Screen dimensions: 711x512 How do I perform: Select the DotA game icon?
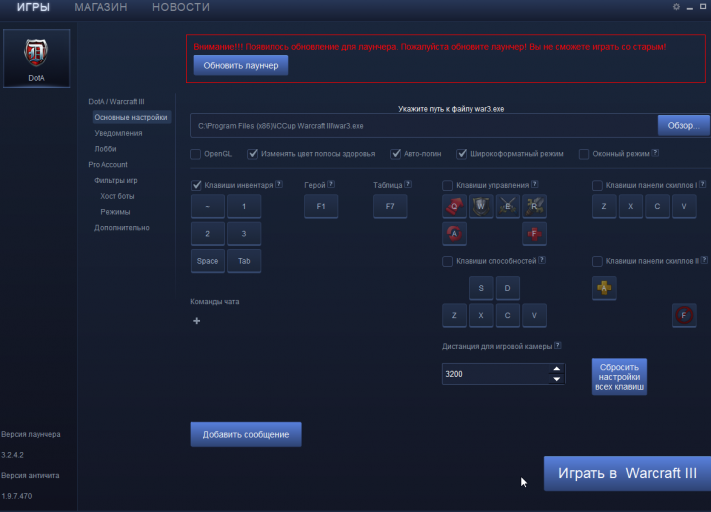coord(36,58)
